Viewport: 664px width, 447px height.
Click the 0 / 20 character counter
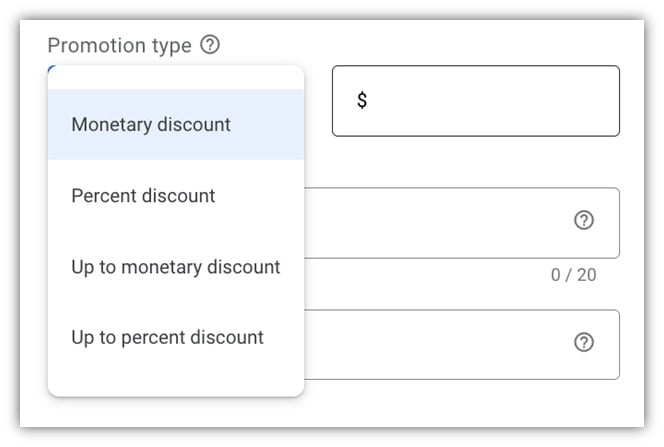click(x=573, y=275)
